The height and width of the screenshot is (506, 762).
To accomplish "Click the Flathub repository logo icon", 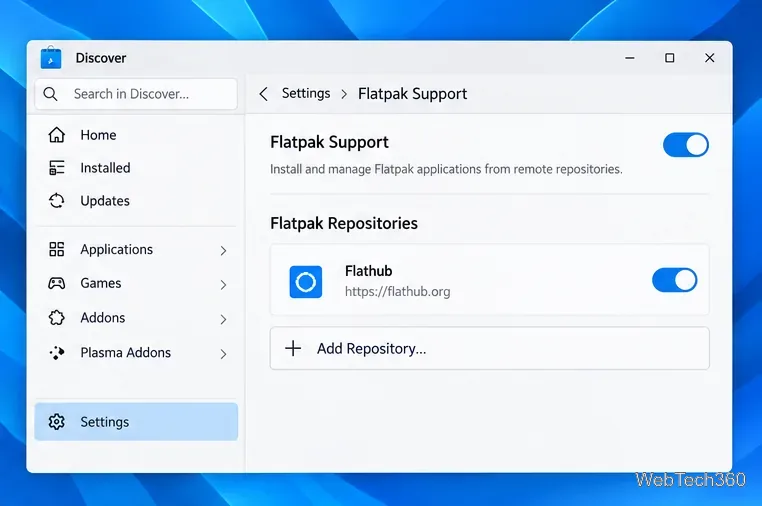I will pos(306,281).
